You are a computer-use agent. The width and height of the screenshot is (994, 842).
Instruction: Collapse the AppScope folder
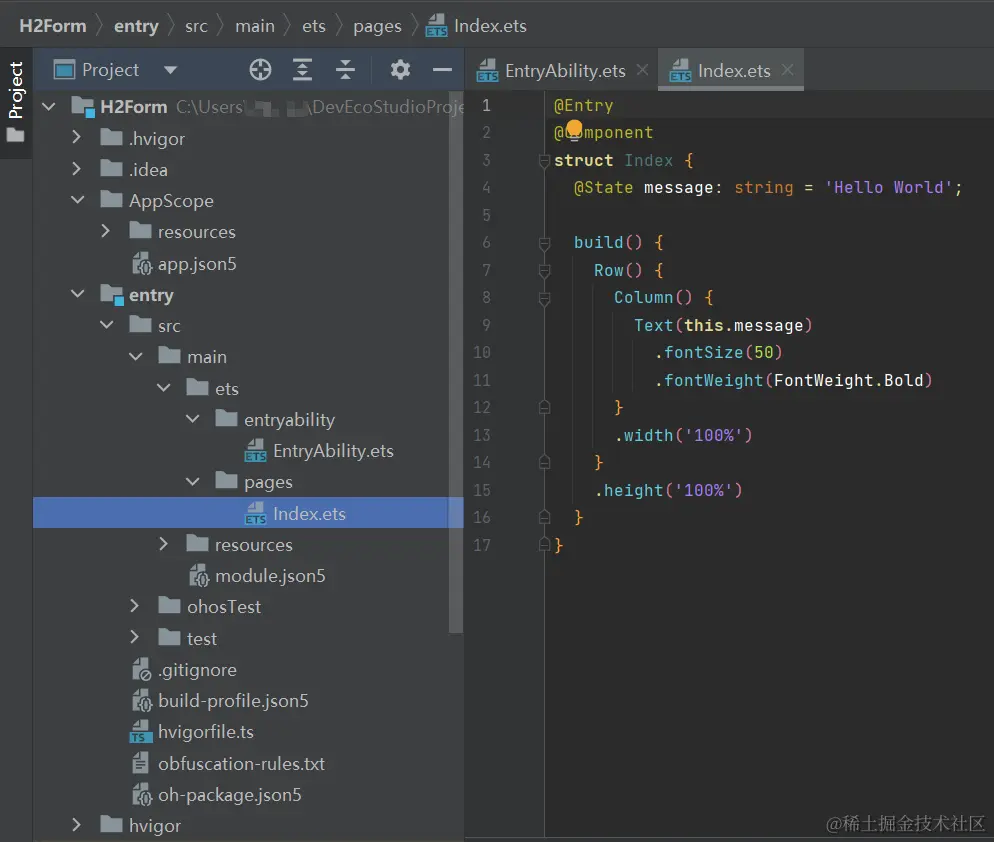point(77,200)
